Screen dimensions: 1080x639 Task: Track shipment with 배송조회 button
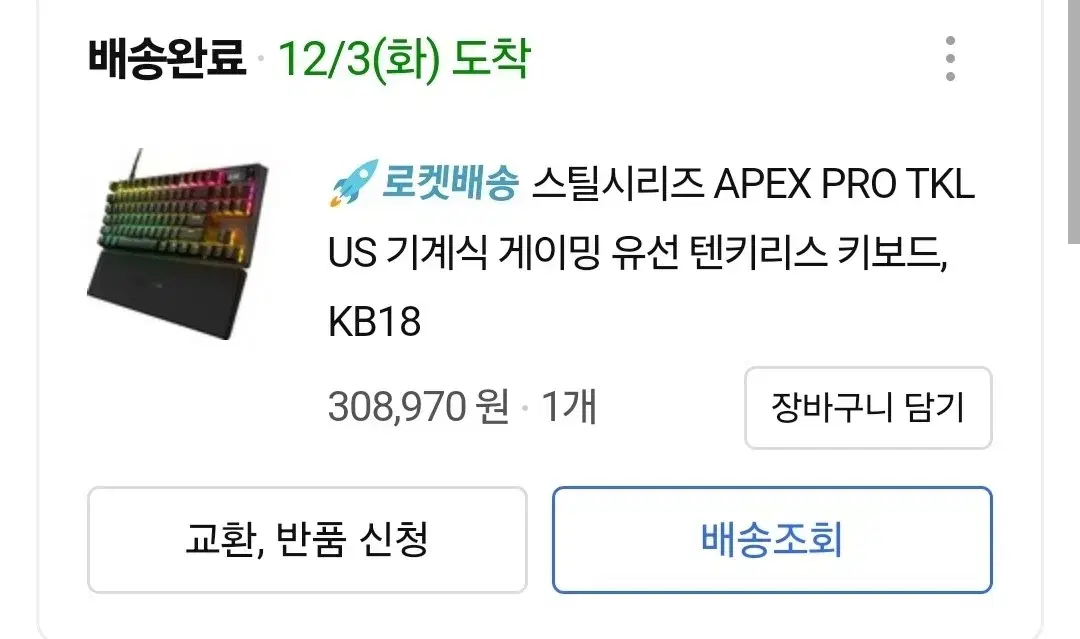(772, 540)
